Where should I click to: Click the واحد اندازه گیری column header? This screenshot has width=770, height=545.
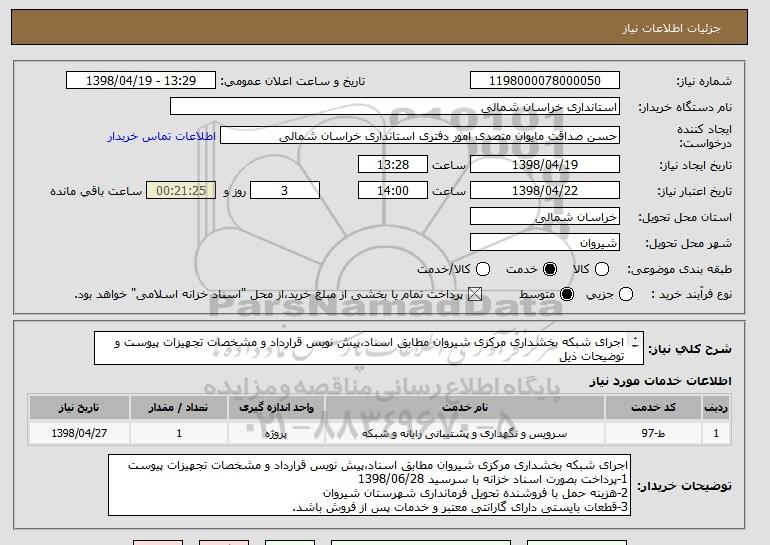276,408
